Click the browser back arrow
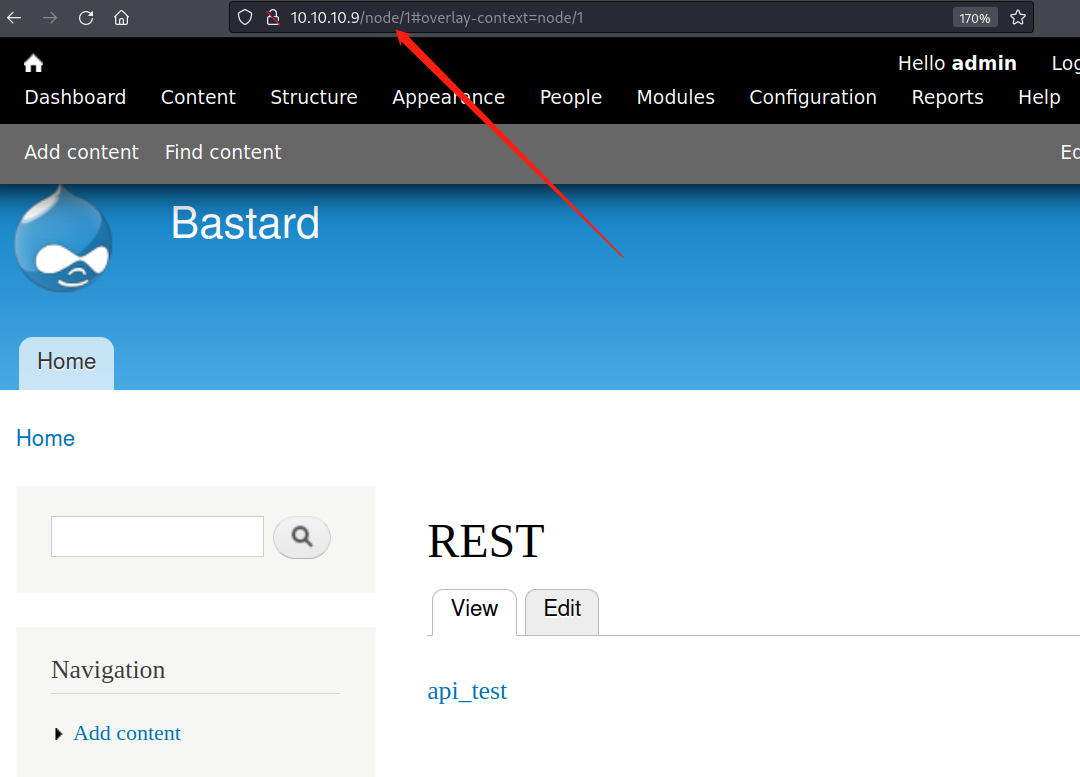This screenshot has width=1080, height=777. tap(15, 17)
